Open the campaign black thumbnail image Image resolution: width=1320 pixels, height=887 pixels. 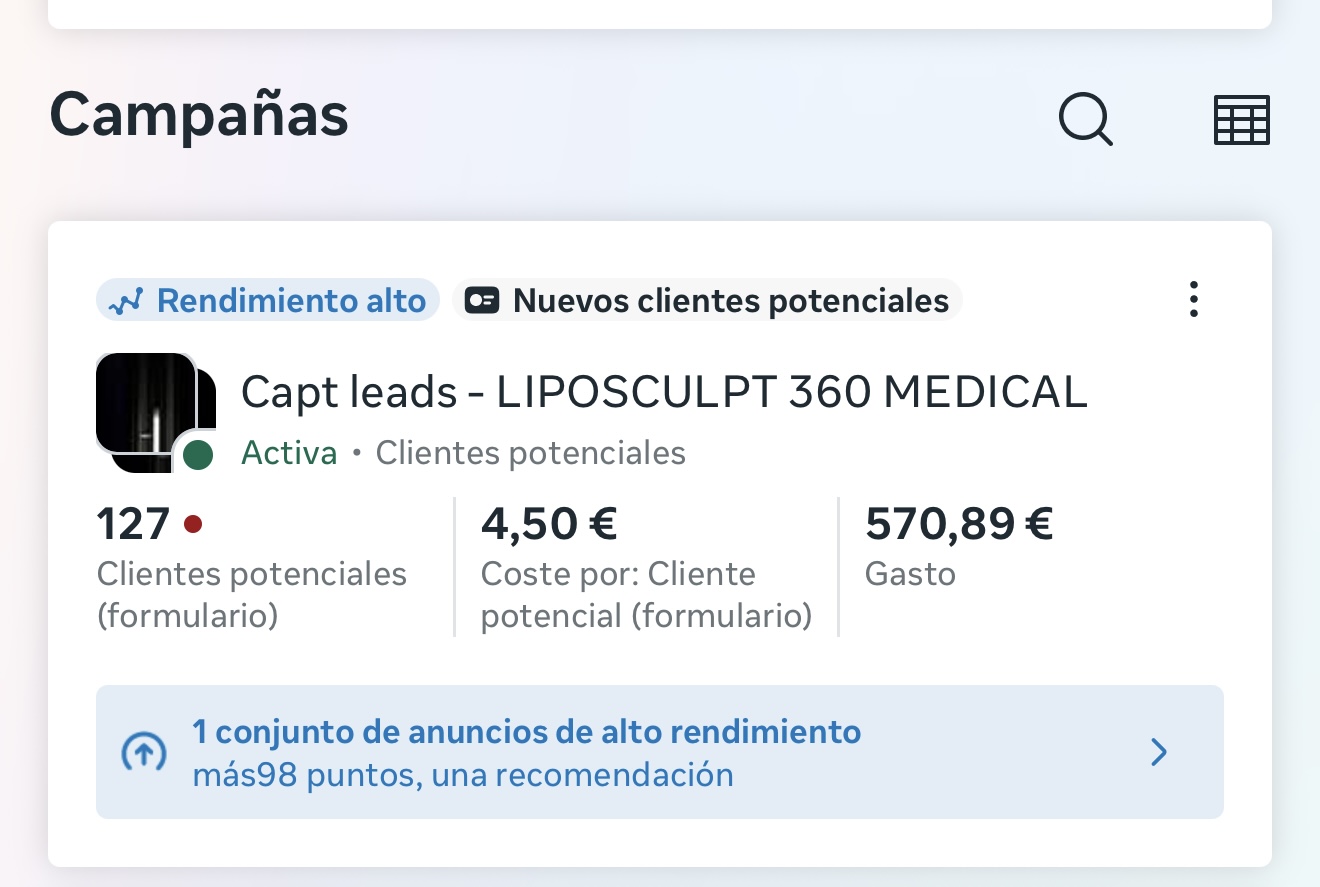(156, 412)
